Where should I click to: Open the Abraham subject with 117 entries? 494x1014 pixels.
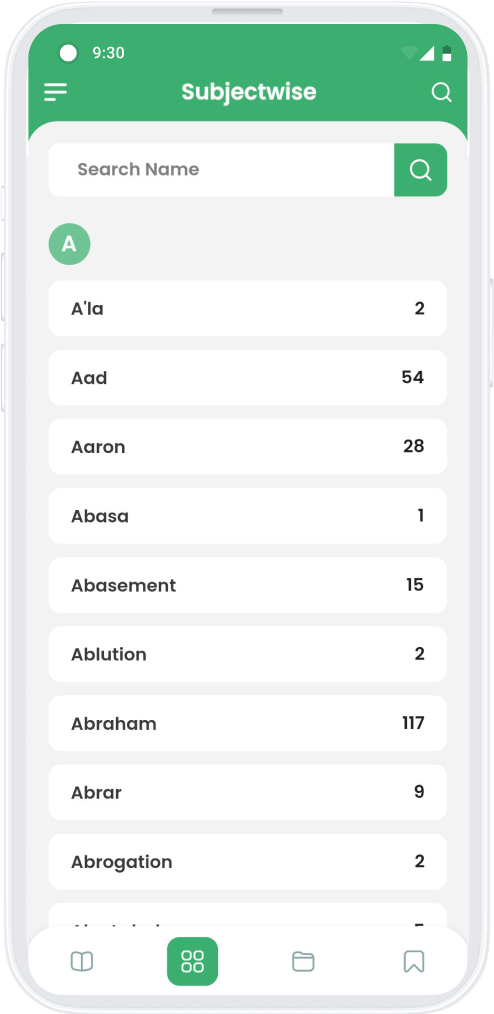pyautogui.click(x=248, y=724)
